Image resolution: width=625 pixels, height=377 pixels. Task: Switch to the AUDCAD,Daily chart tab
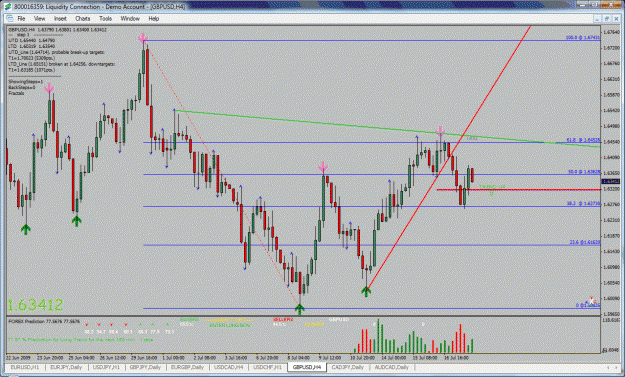[391, 367]
